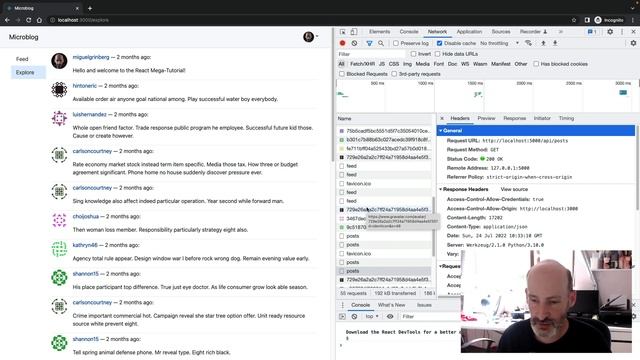Open the Response tab of request

515,118
